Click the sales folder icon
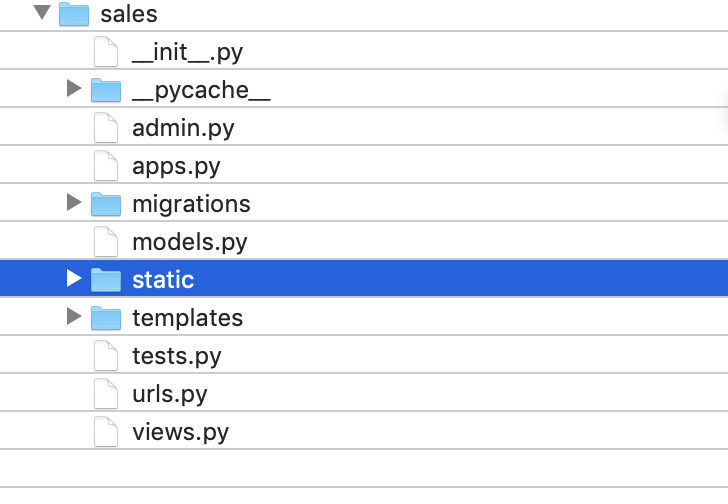This screenshot has height=504, width=728. coord(74,14)
